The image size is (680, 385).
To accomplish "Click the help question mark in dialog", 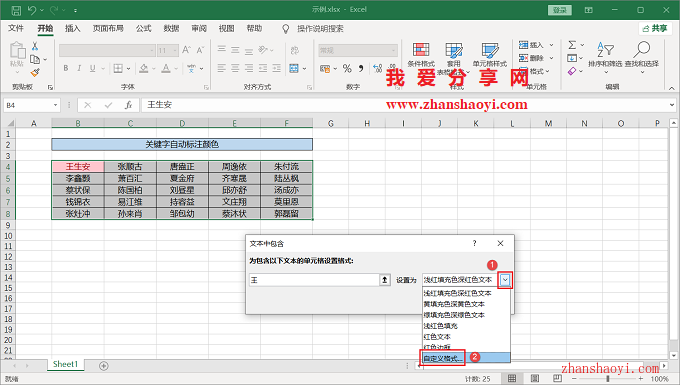I will (x=474, y=243).
